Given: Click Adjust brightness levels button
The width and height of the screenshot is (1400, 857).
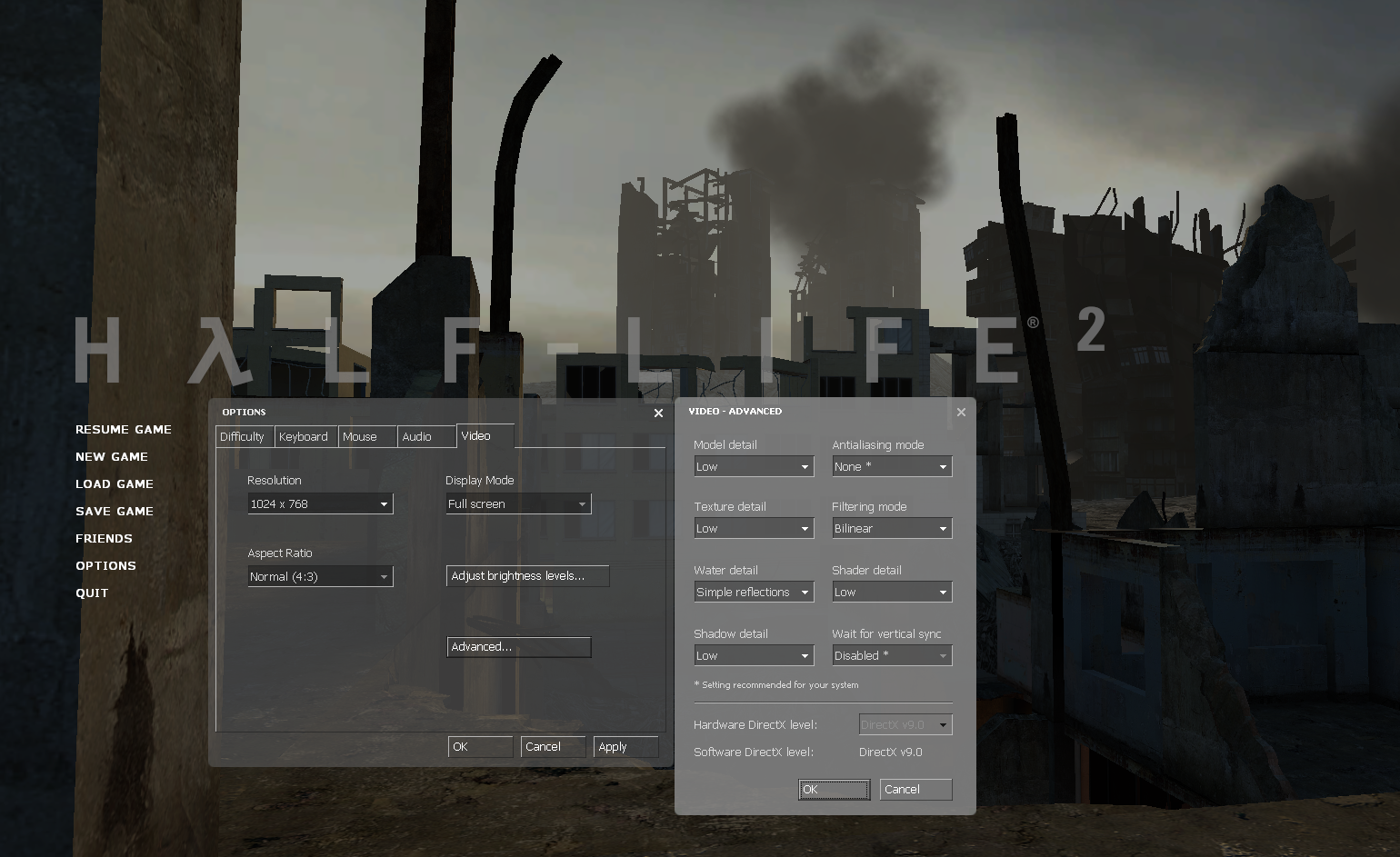Looking at the screenshot, I should (x=527, y=575).
